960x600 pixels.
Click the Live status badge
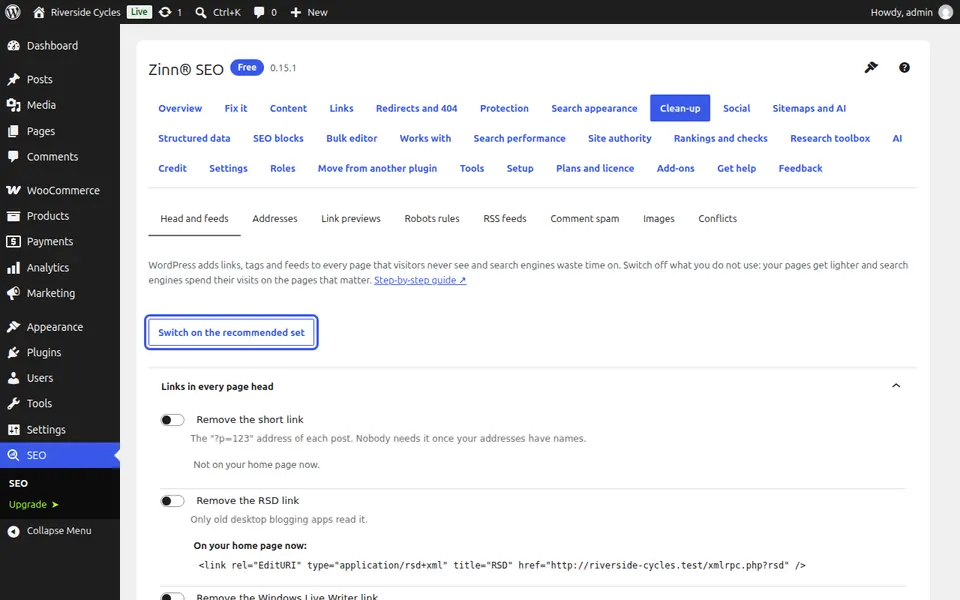(139, 12)
